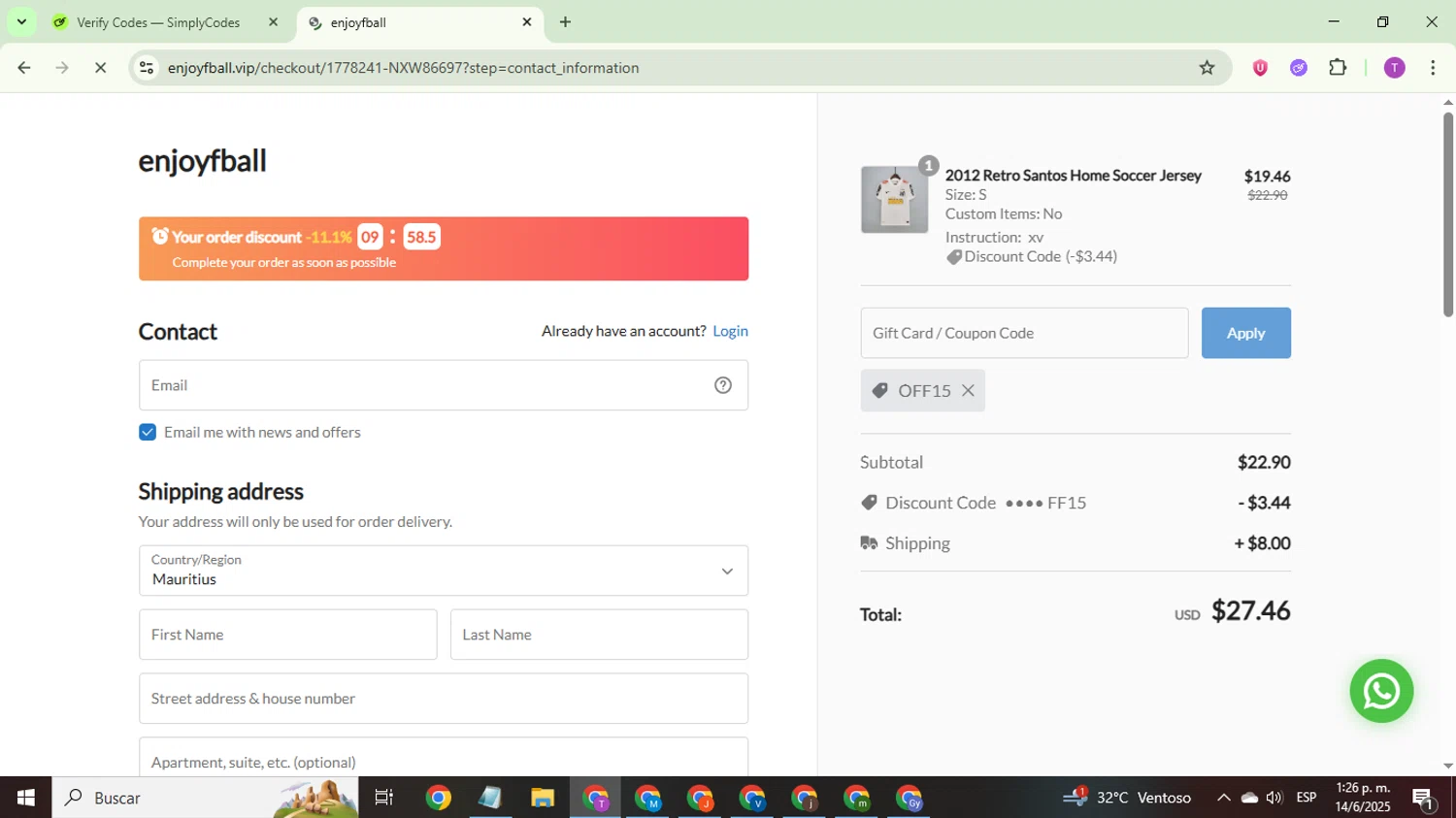Go back to the previous page
Viewport: 1456px width, 818px height.
click(24, 68)
